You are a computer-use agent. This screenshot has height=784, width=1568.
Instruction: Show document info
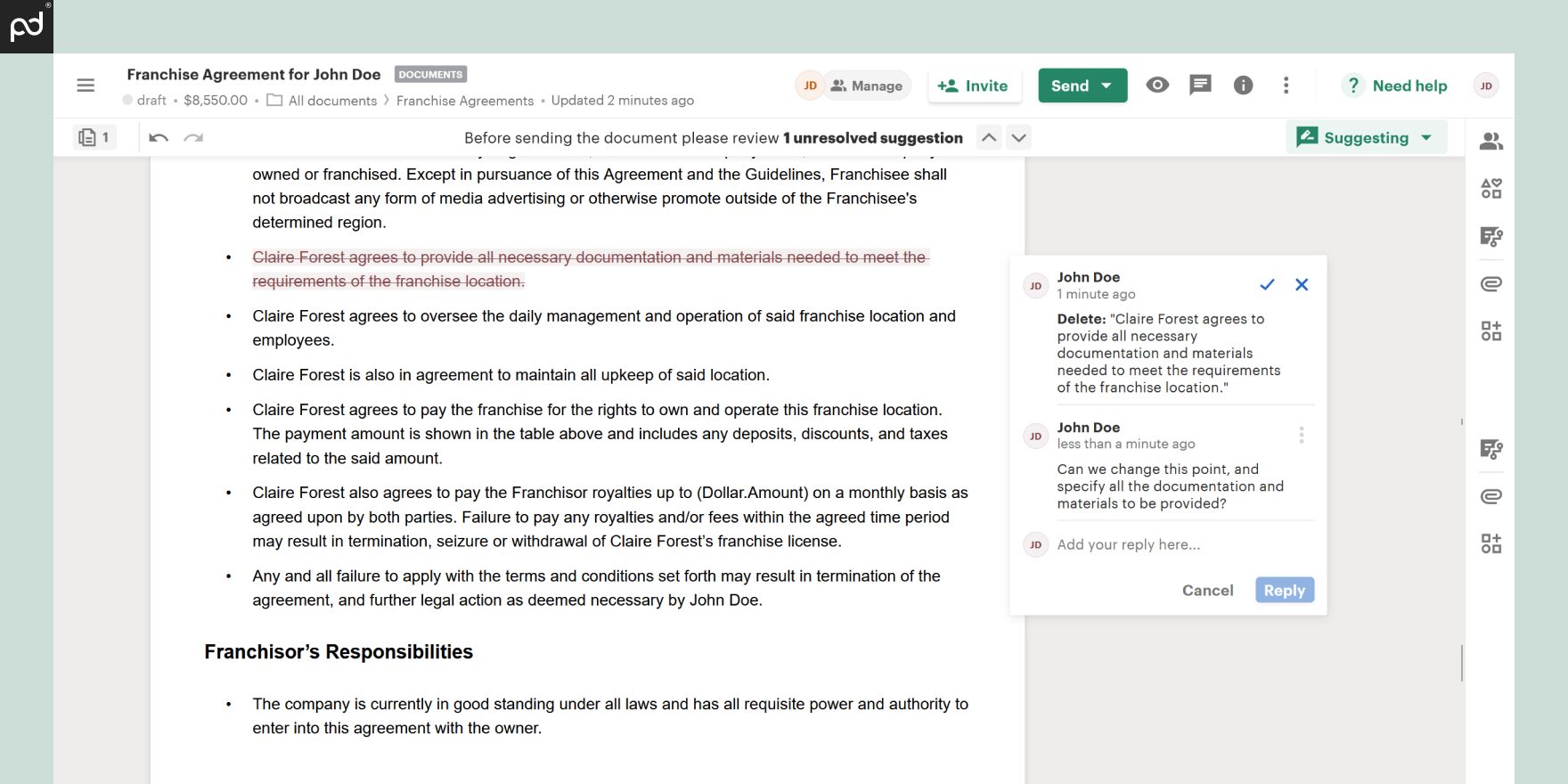click(1243, 85)
